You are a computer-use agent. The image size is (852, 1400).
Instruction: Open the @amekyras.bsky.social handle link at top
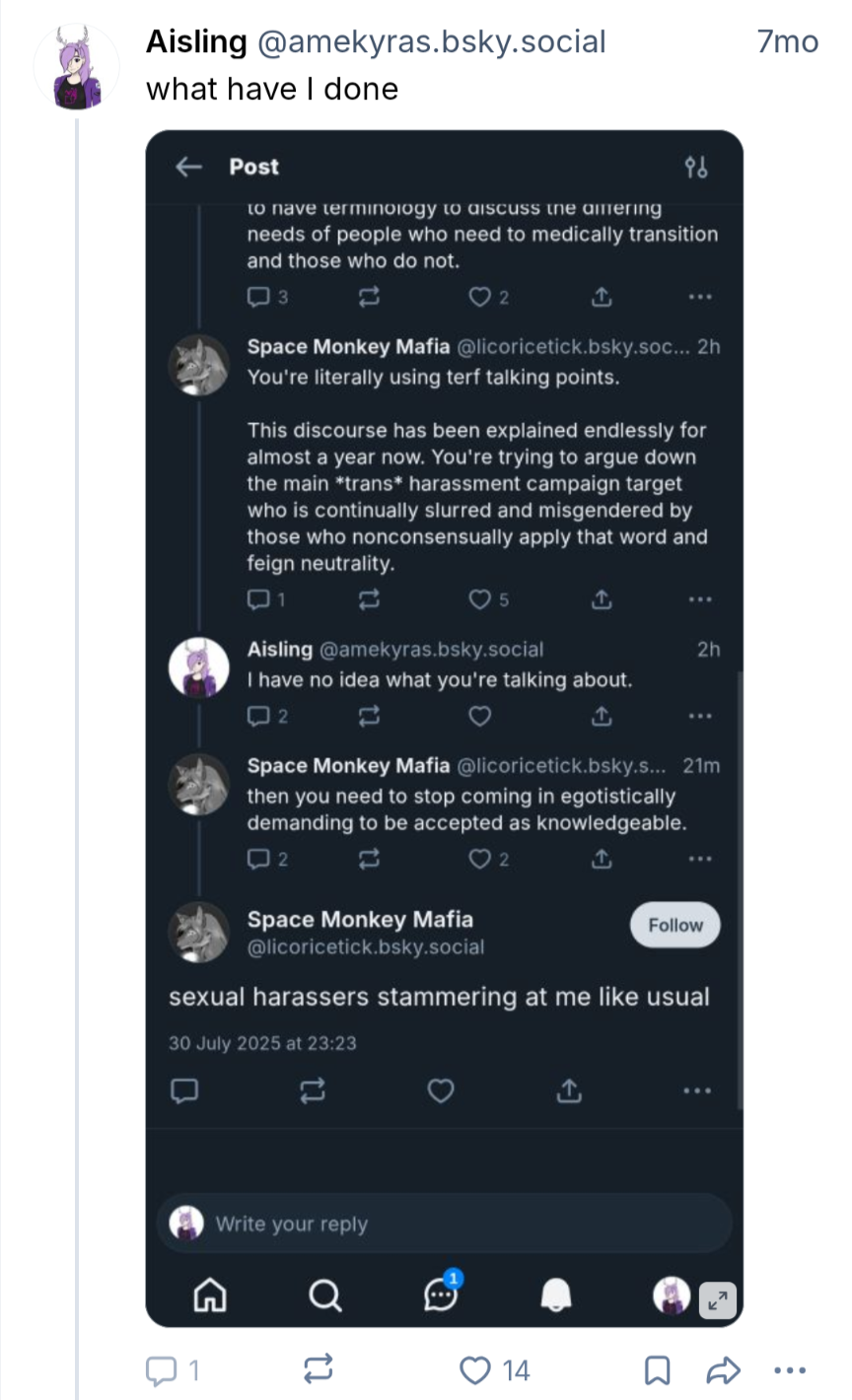(x=431, y=41)
